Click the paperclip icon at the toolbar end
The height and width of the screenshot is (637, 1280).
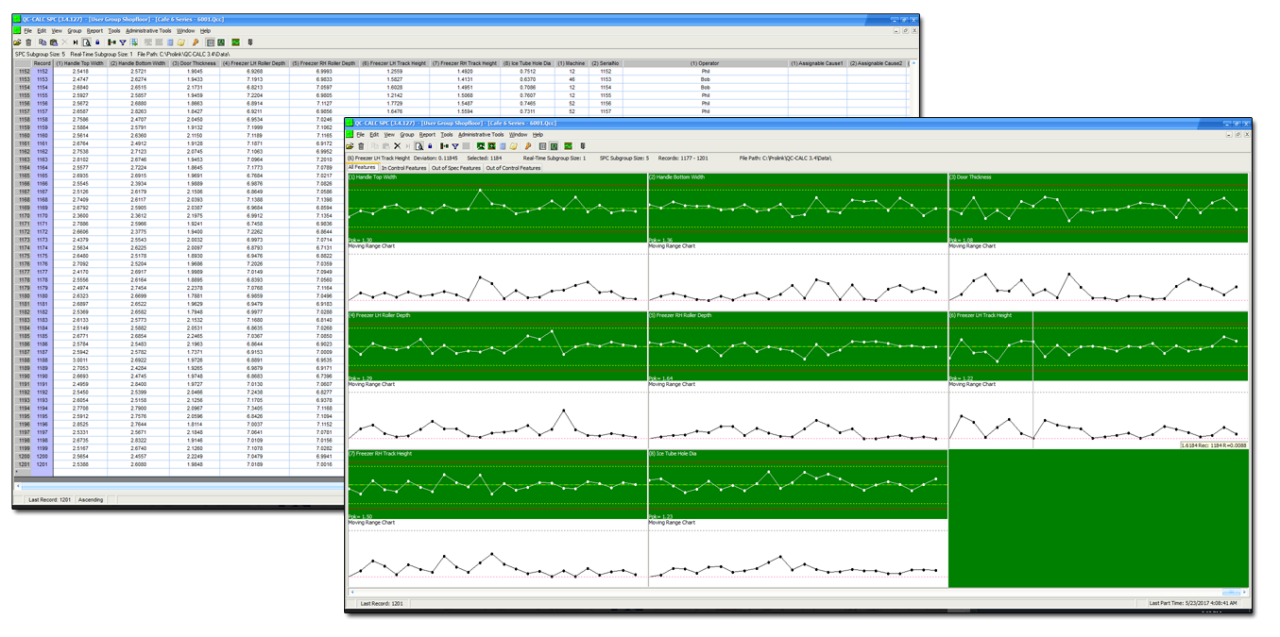pyautogui.click(x=248, y=43)
